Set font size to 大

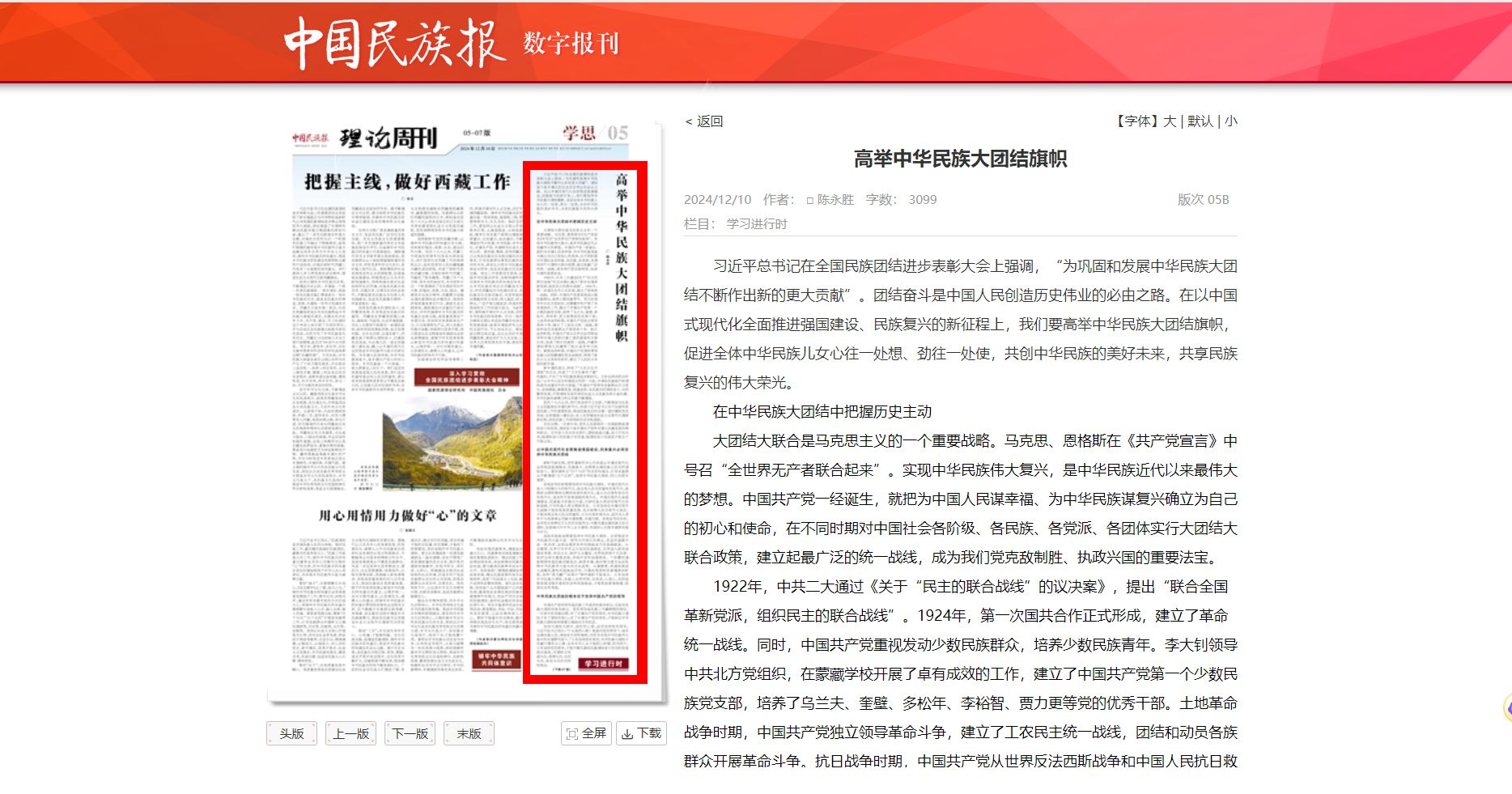(x=1170, y=121)
